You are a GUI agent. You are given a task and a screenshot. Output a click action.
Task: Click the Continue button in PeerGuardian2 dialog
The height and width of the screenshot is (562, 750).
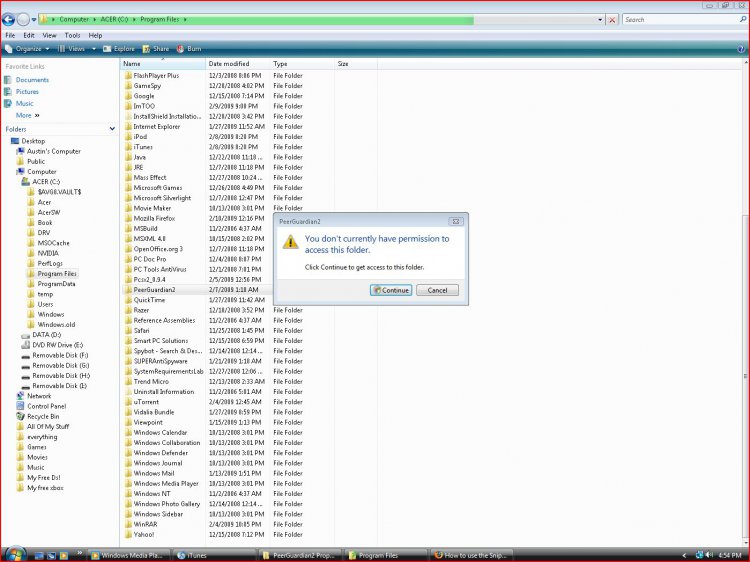tap(391, 290)
